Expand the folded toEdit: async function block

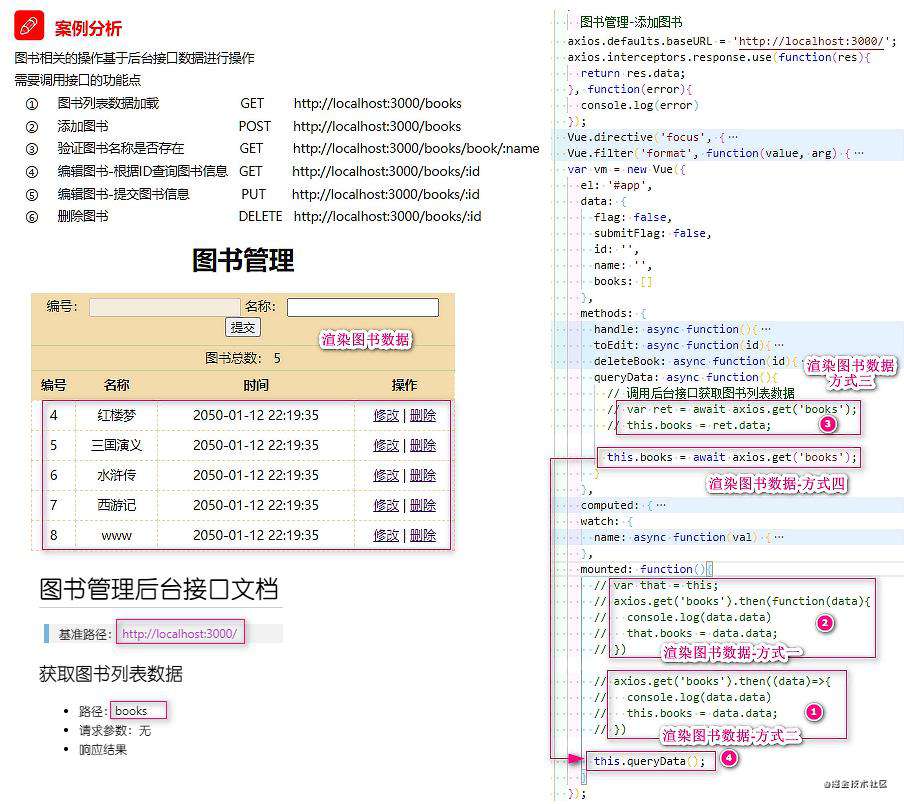[x=779, y=345]
